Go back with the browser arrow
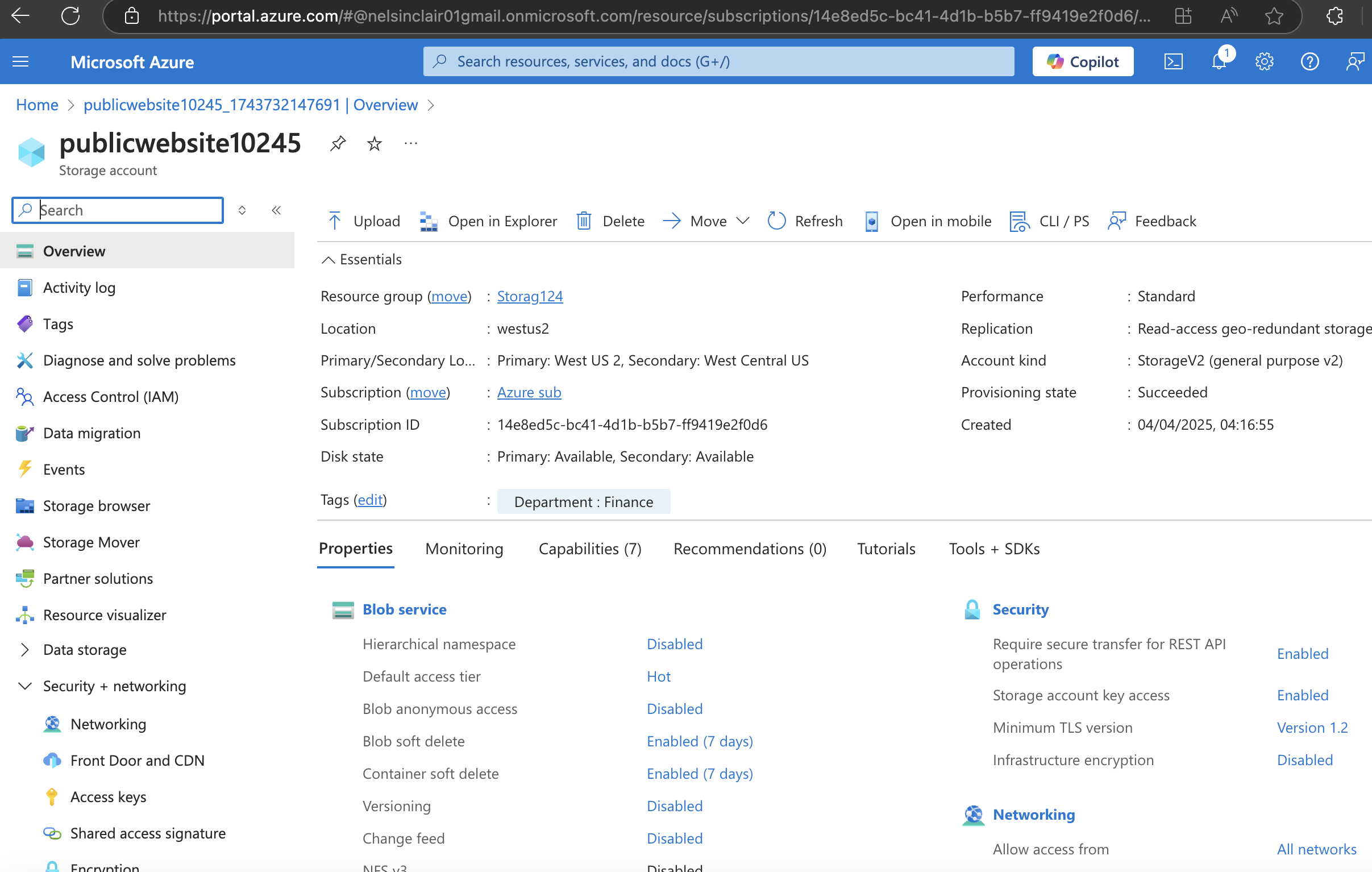 [20, 16]
